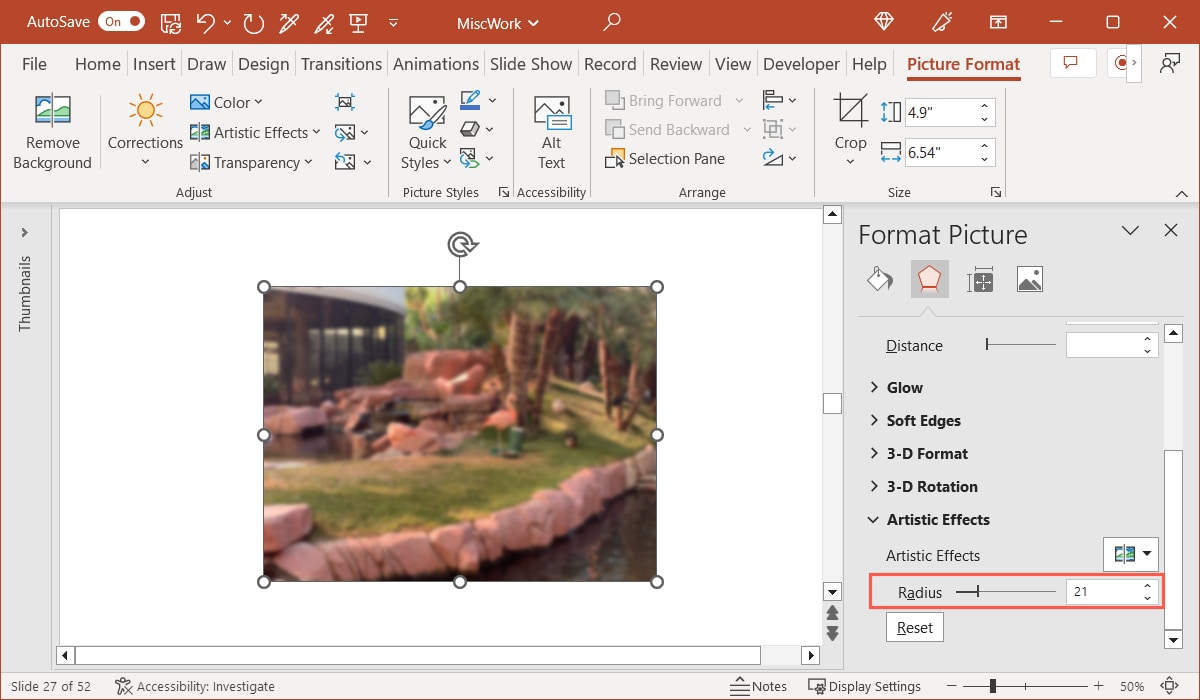
Task: Toggle the Accessibility Investigate checker
Action: pyautogui.click(x=195, y=686)
